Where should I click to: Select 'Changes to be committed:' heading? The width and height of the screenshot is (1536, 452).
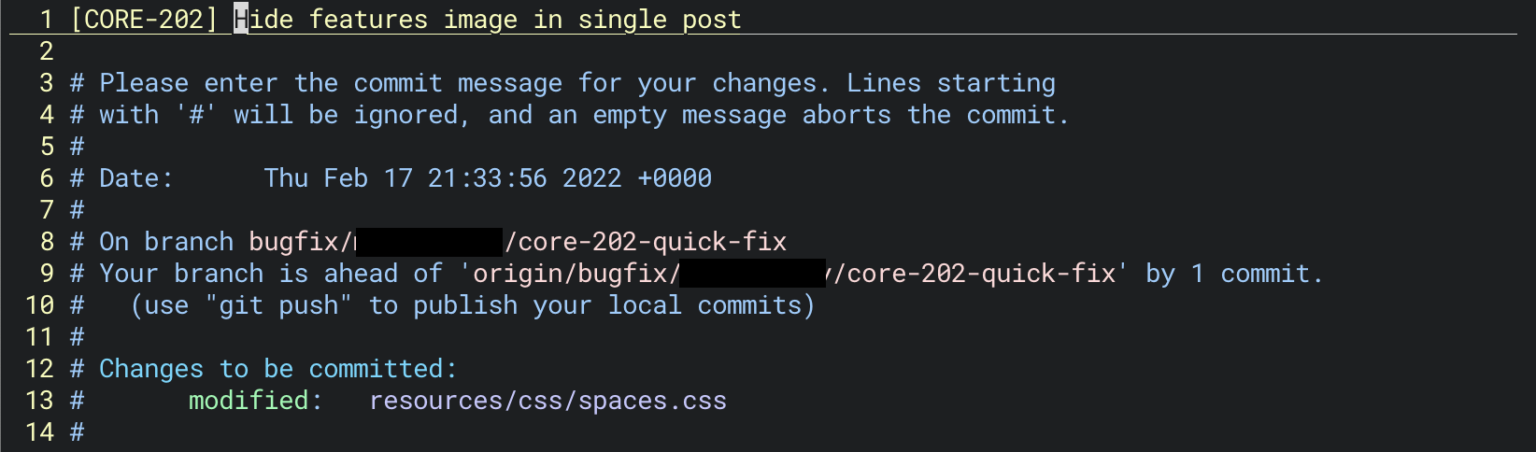pos(278,369)
